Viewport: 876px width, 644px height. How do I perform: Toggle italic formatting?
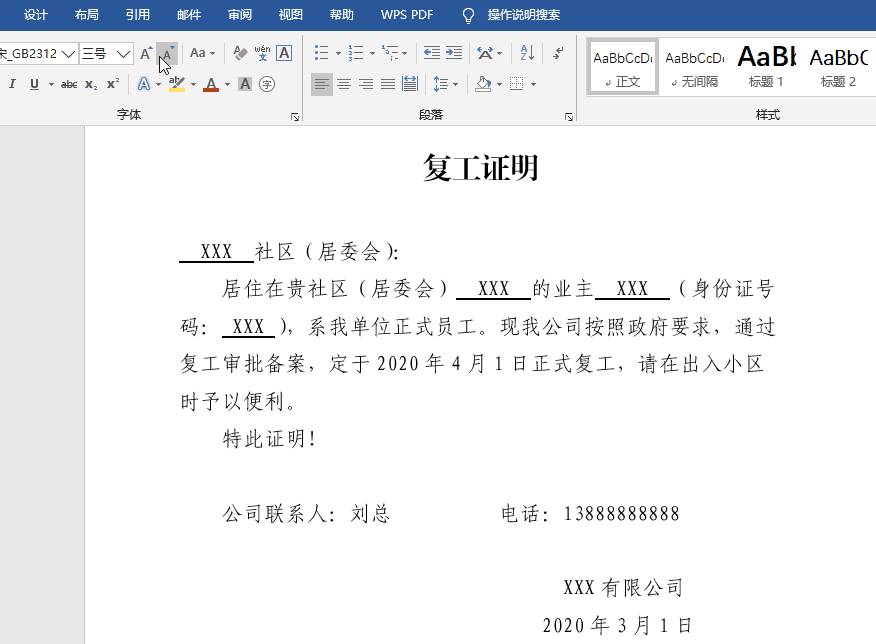pos(12,84)
